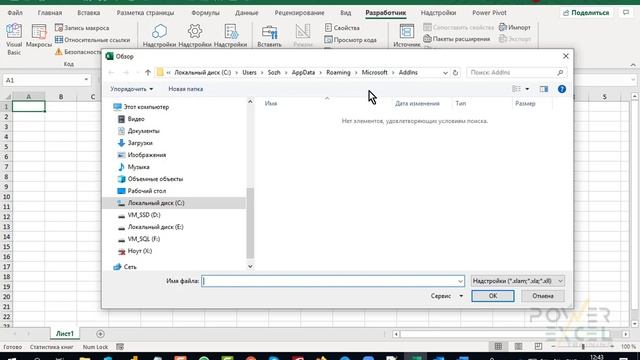Screen dimensions: 640x360
Task: Close the Обзор dialog
Action: pyautogui.click(x=566, y=56)
